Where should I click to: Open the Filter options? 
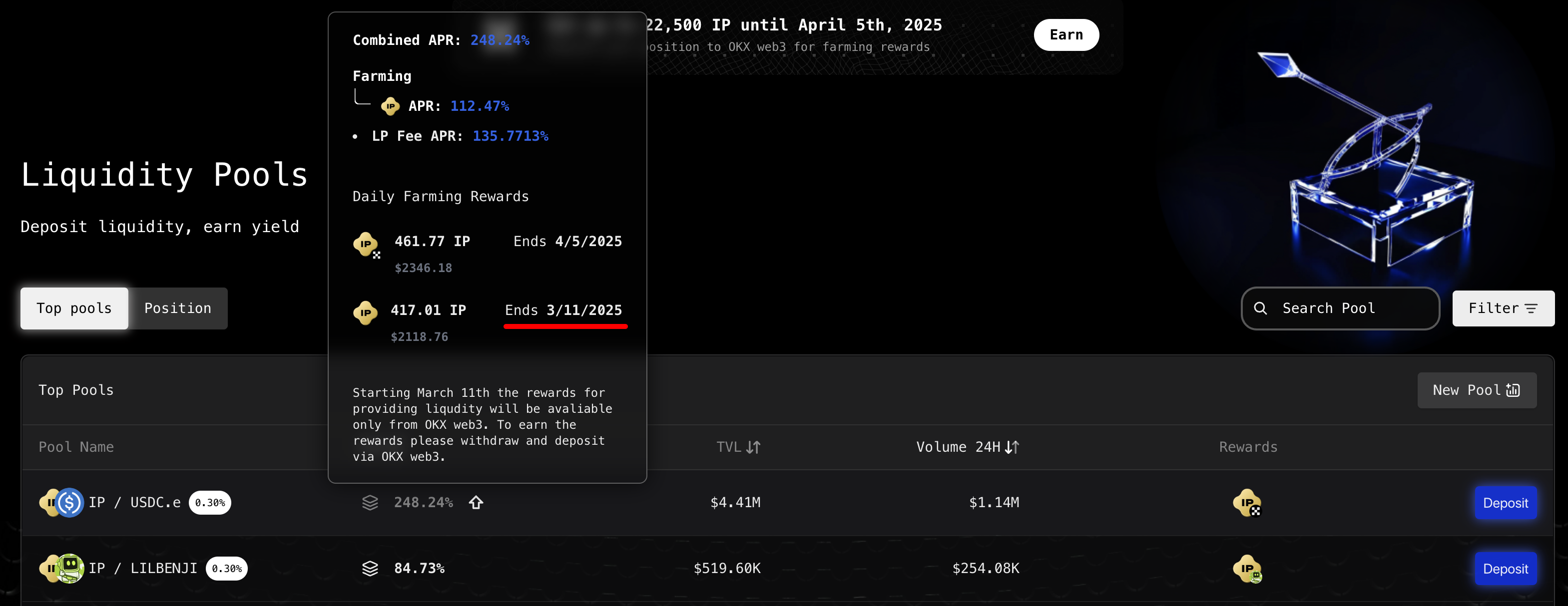pyautogui.click(x=1503, y=308)
